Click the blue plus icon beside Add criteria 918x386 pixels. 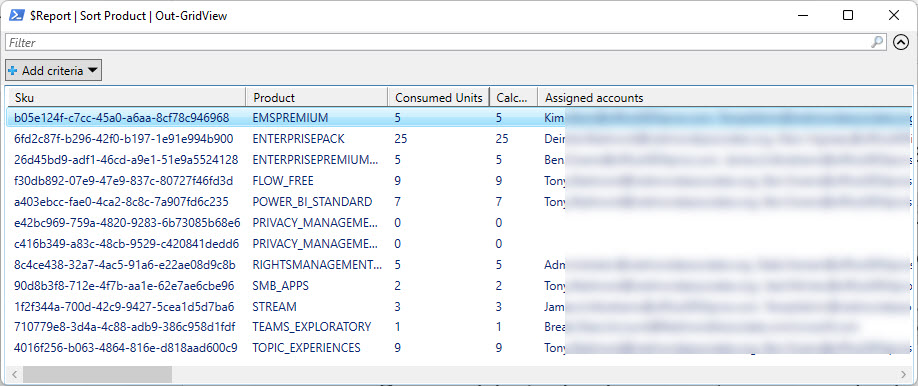(x=13, y=71)
